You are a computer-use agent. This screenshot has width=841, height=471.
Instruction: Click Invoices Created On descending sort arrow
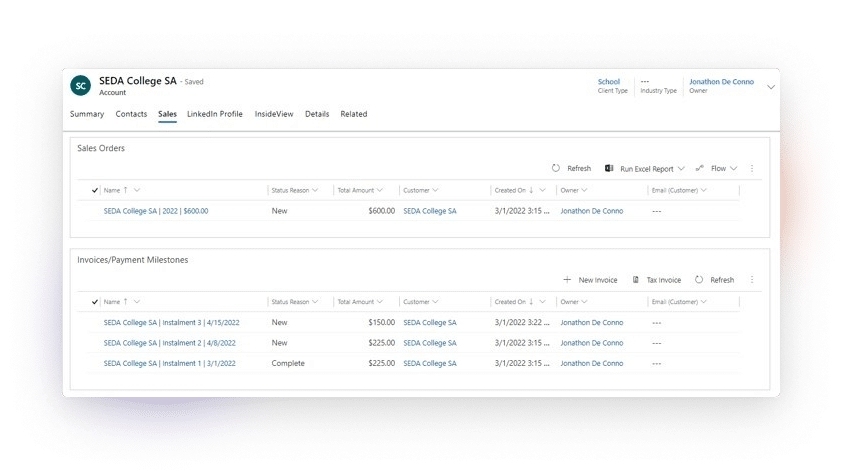[531, 301]
